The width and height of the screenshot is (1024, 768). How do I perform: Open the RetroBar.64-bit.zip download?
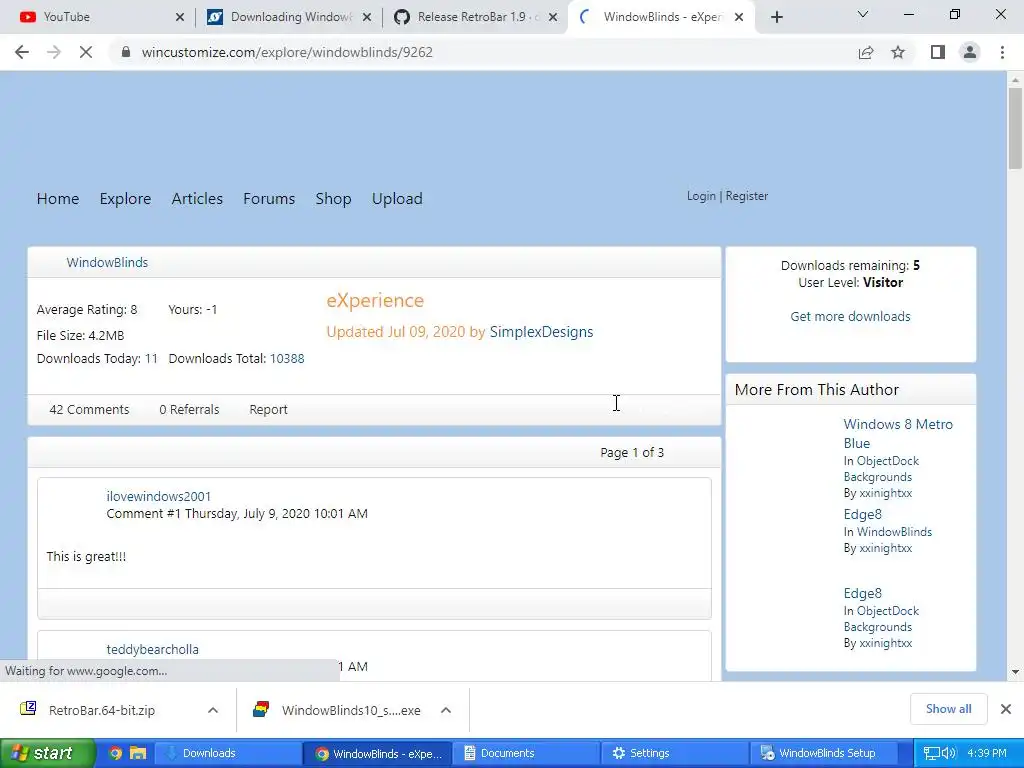[101, 710]
